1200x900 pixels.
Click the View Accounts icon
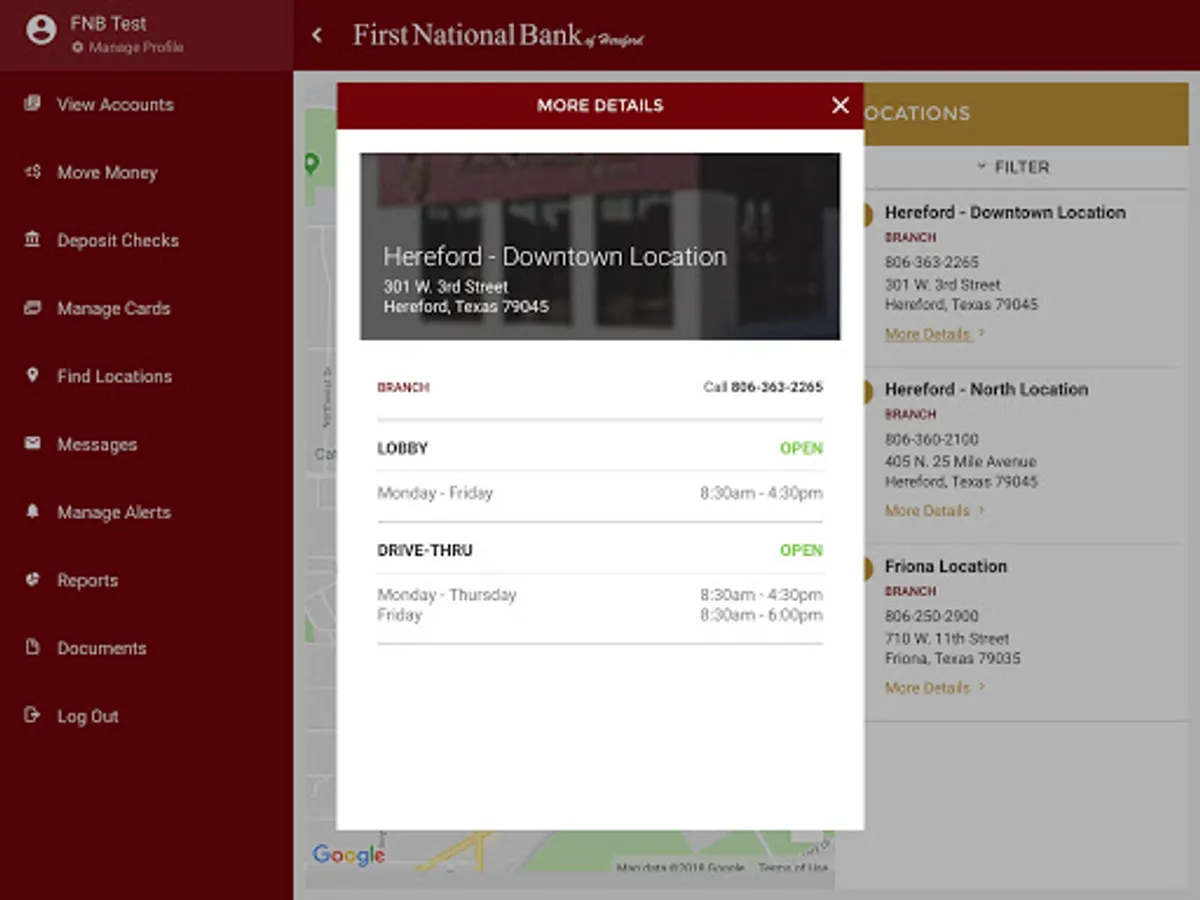33,103
